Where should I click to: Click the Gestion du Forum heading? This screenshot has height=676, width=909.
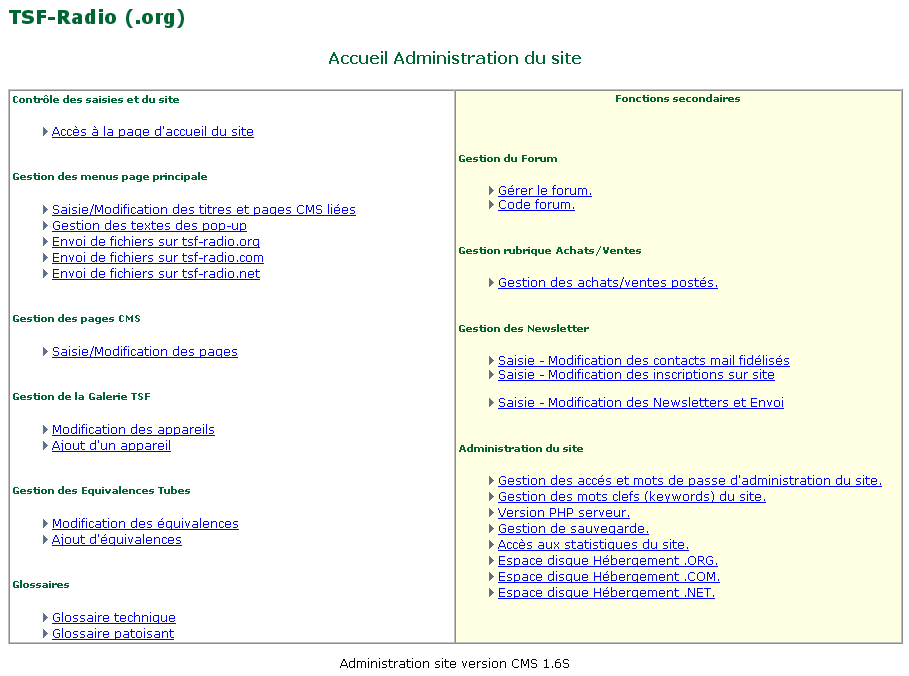pyautogui.click(x=508, y=159)
